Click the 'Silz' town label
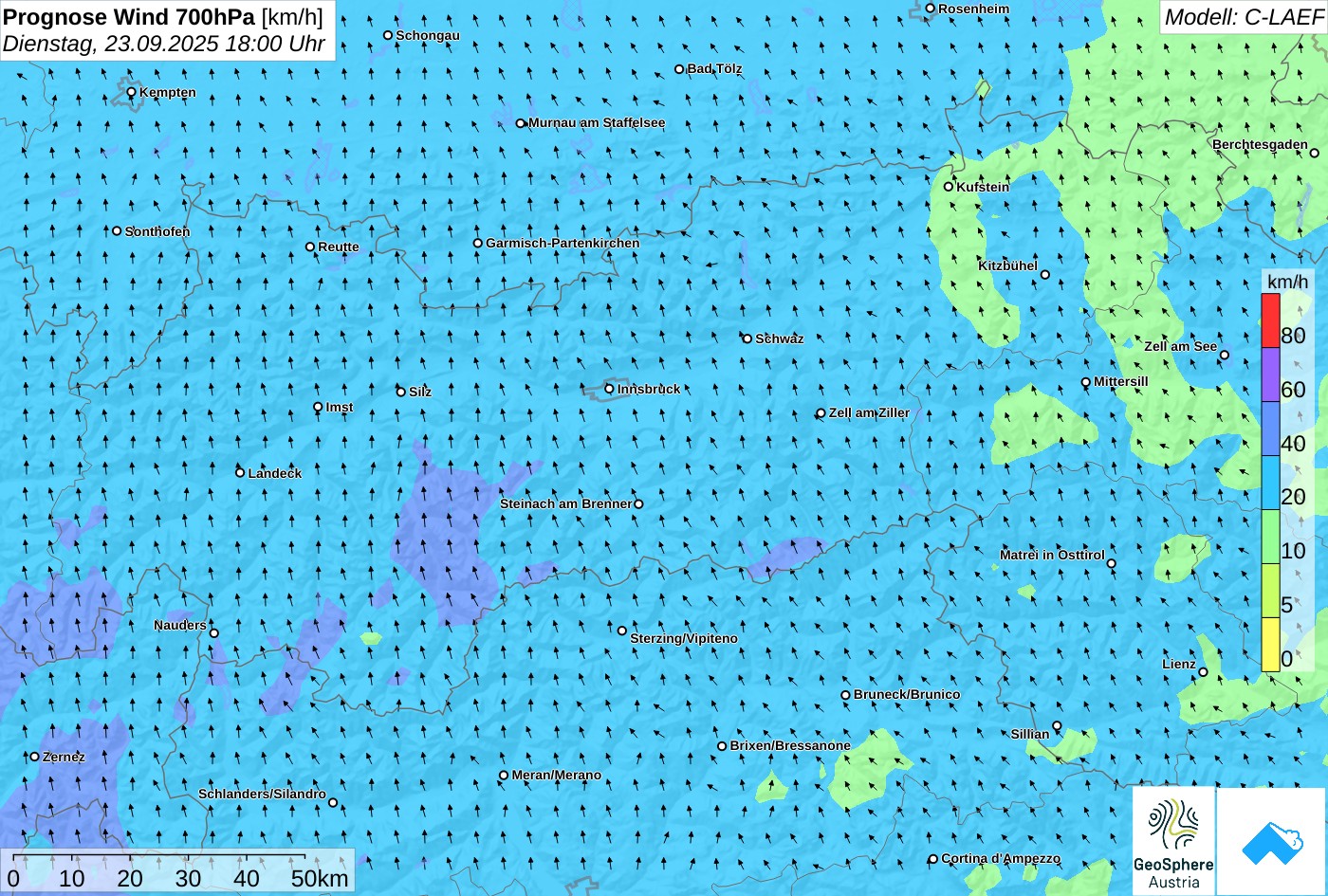This screenshot has height=896, width=1328. 420,392
